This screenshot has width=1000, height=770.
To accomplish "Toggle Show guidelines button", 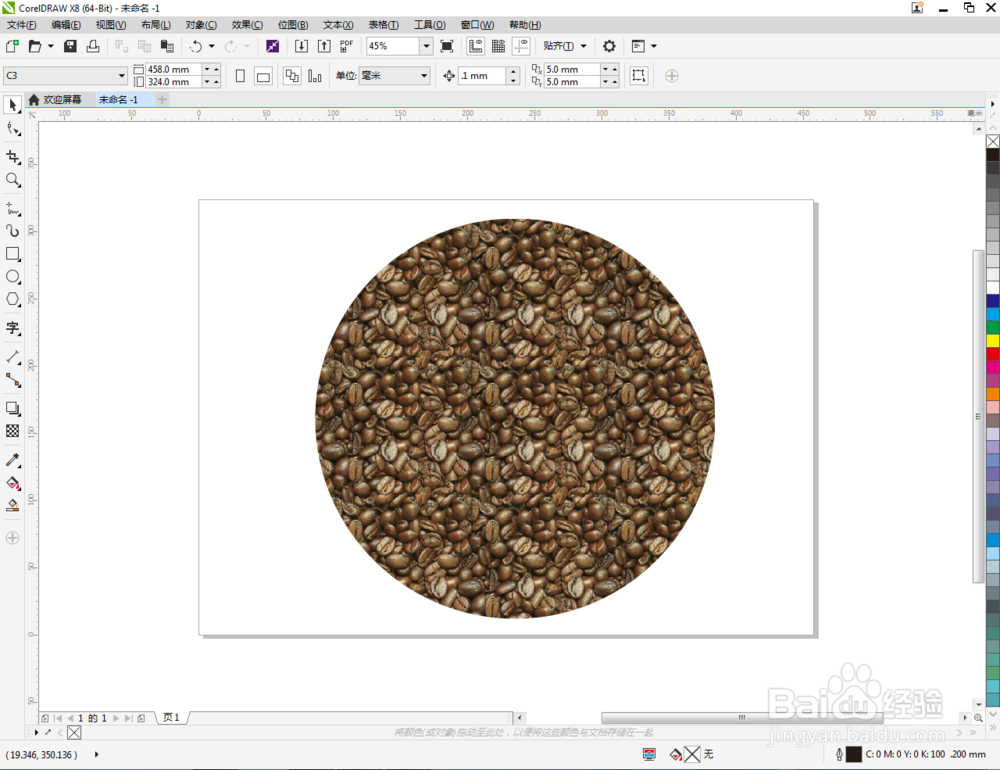I will pos(522,46).
